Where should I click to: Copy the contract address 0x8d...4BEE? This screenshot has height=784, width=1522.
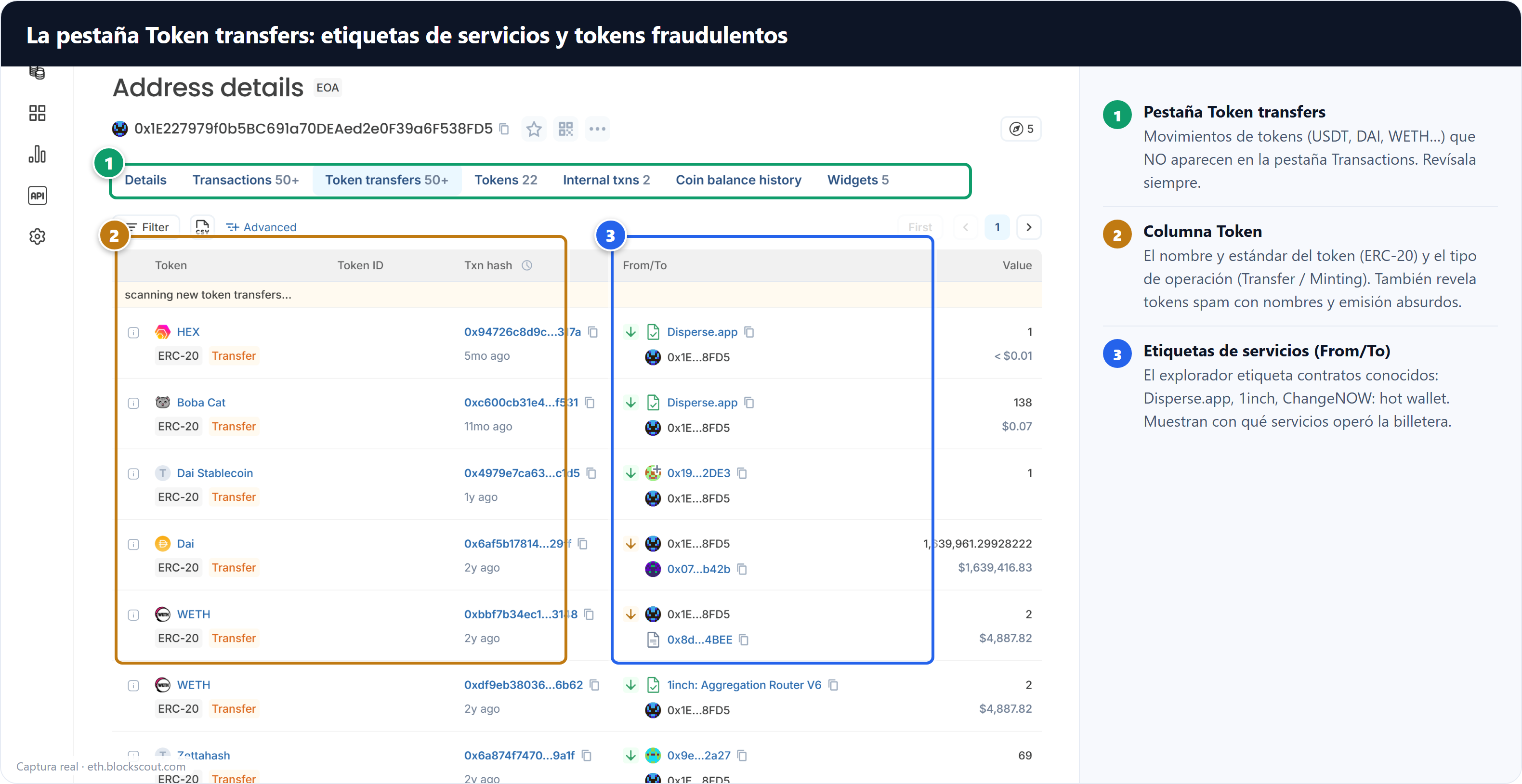click(744, 640)
